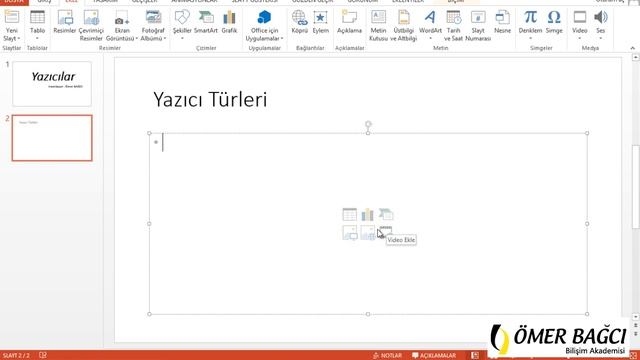Click the spell check icon in status bar
Image resolution: width=640 pixels, height=360 pixels.
click(43, 356)
